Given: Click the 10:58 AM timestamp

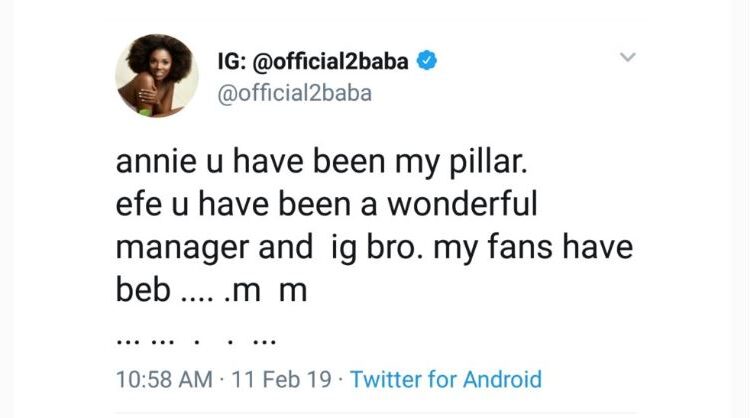Looking at the screenshot, I should [x=163, y=380].
